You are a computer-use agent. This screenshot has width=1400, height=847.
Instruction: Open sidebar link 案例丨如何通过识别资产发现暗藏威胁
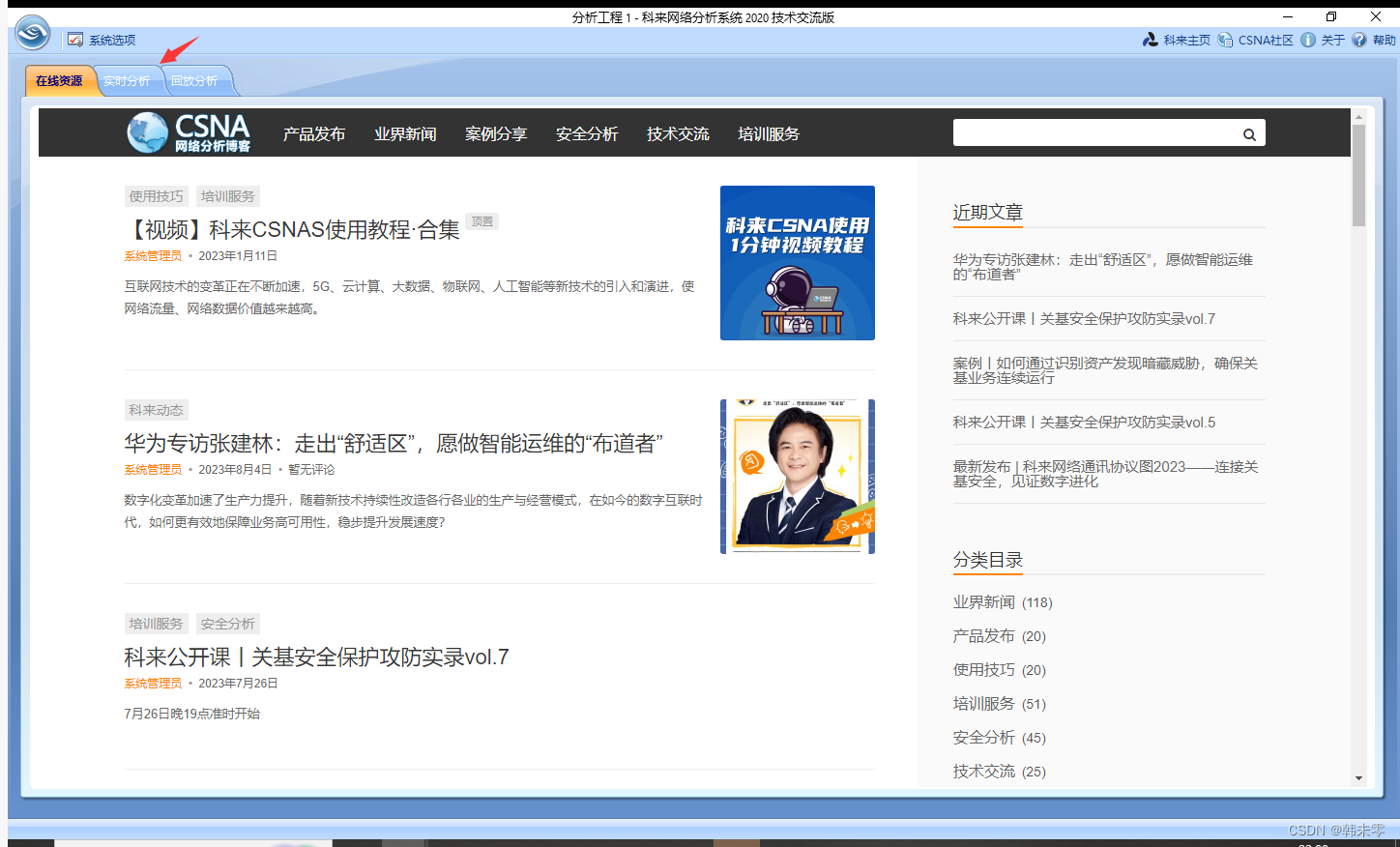[x=1105, y=370]
